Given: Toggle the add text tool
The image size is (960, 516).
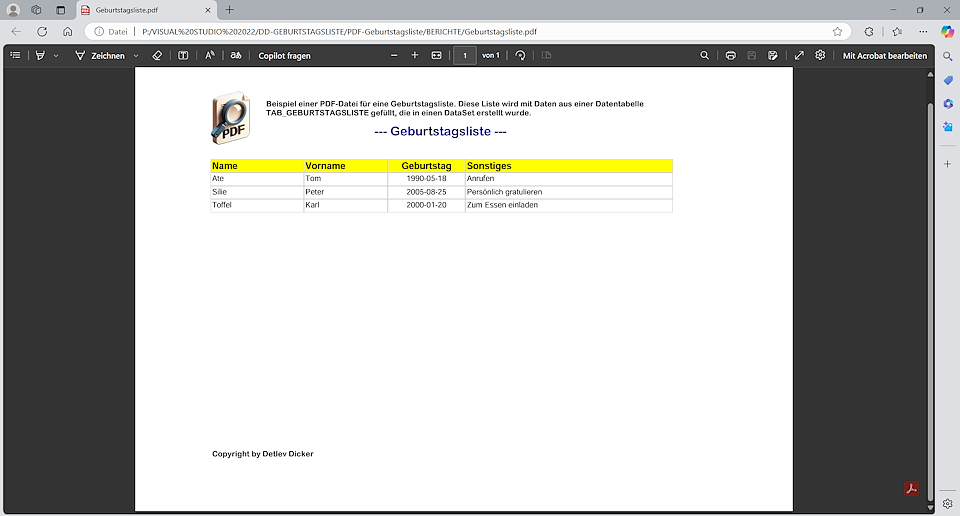Looking at the screenshot, I should click(183, 56).
